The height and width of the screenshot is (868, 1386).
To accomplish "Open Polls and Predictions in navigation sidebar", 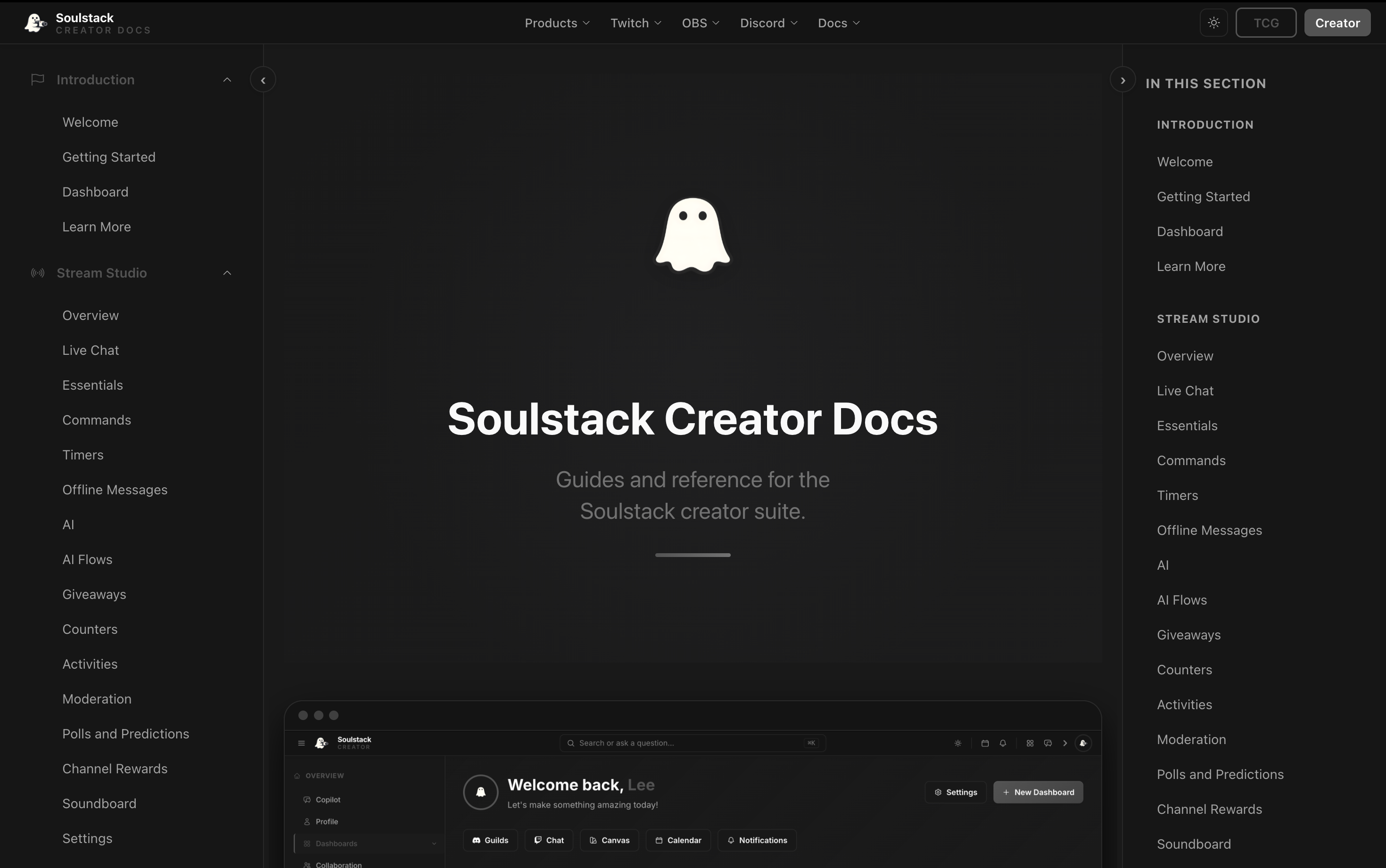I will (x=126, y=734).
